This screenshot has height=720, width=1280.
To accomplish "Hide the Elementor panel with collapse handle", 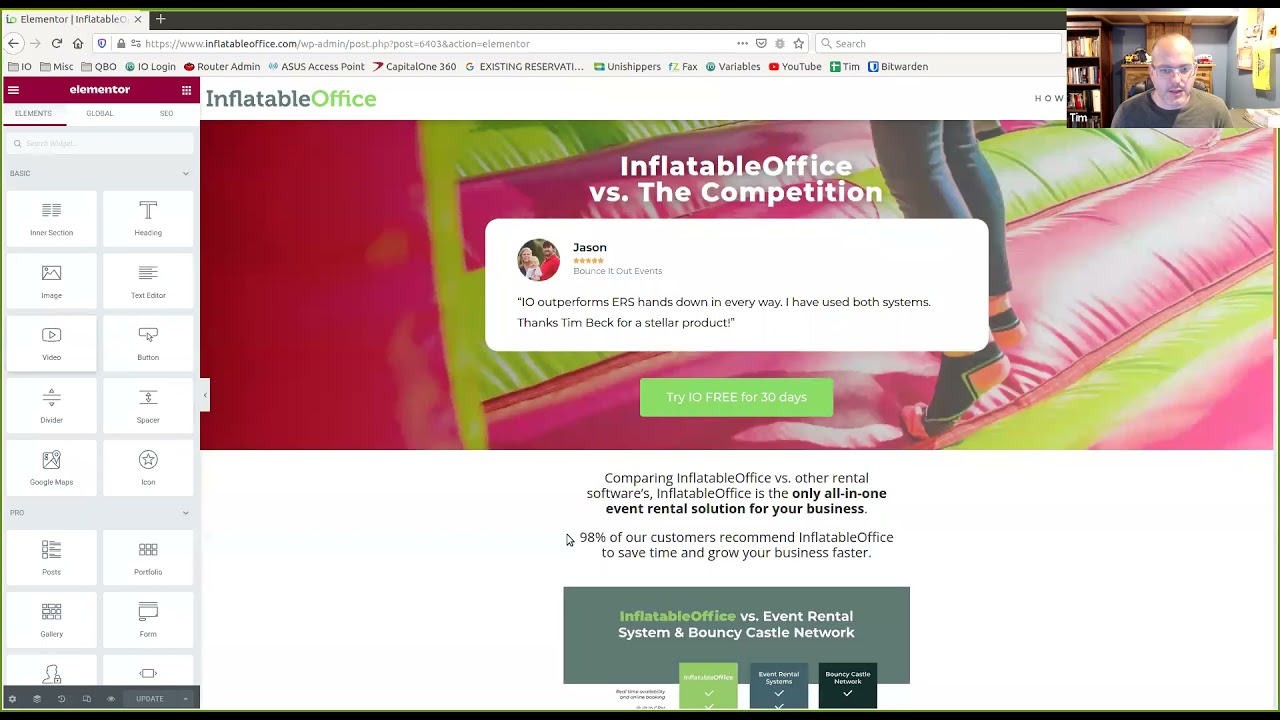I will click(x=204, y=395).
